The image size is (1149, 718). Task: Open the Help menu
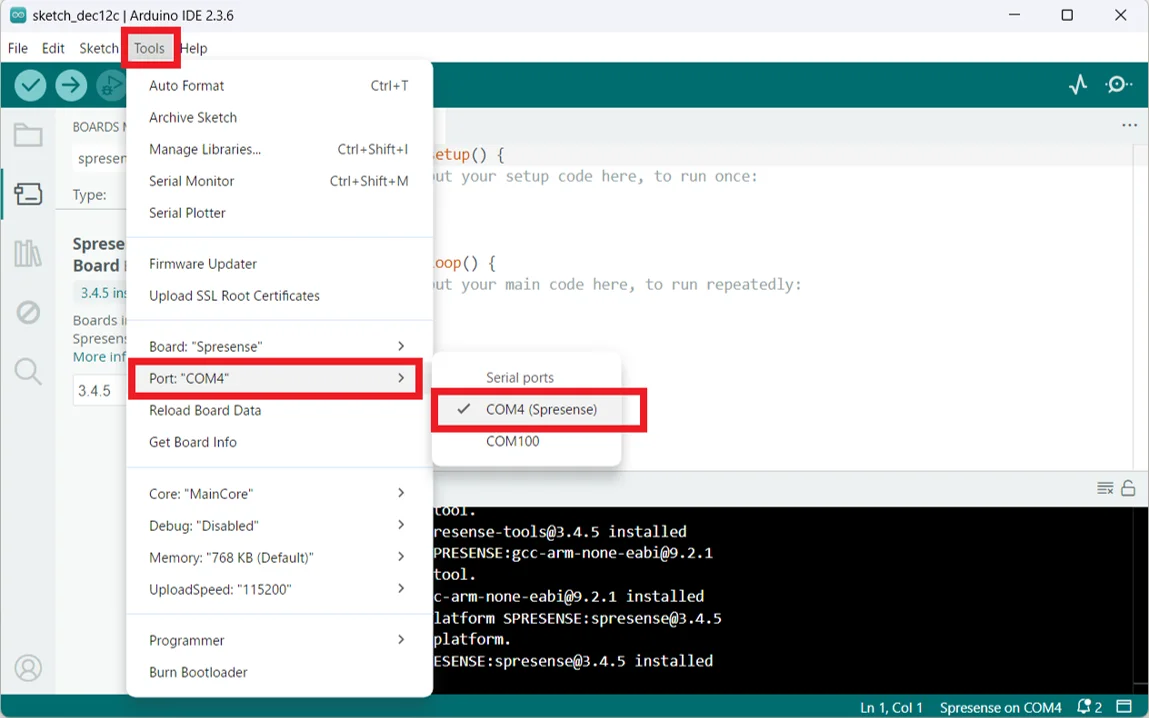point(193,48)
